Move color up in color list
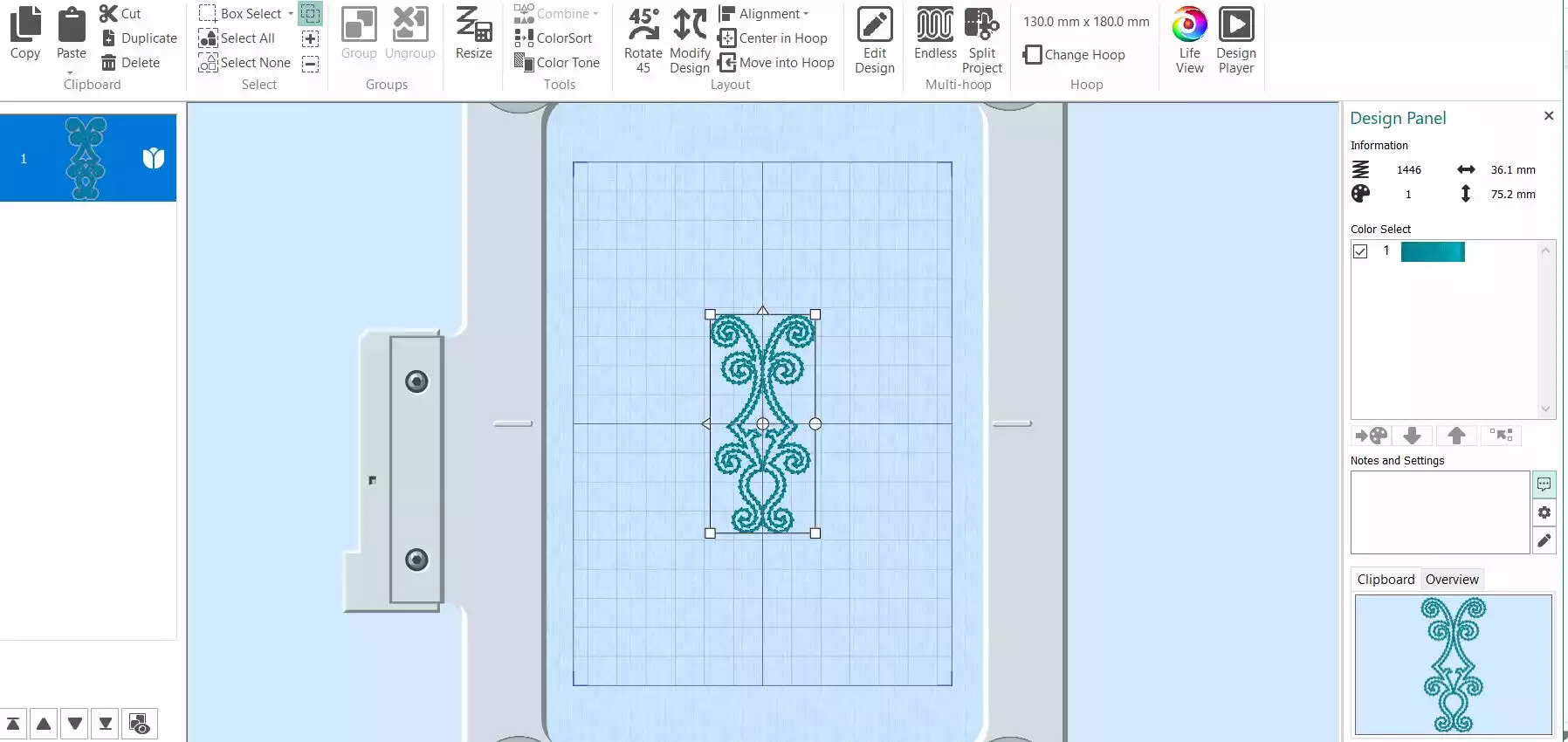The height and width of the screenshot is (742, 1568). pos(1456,436)
